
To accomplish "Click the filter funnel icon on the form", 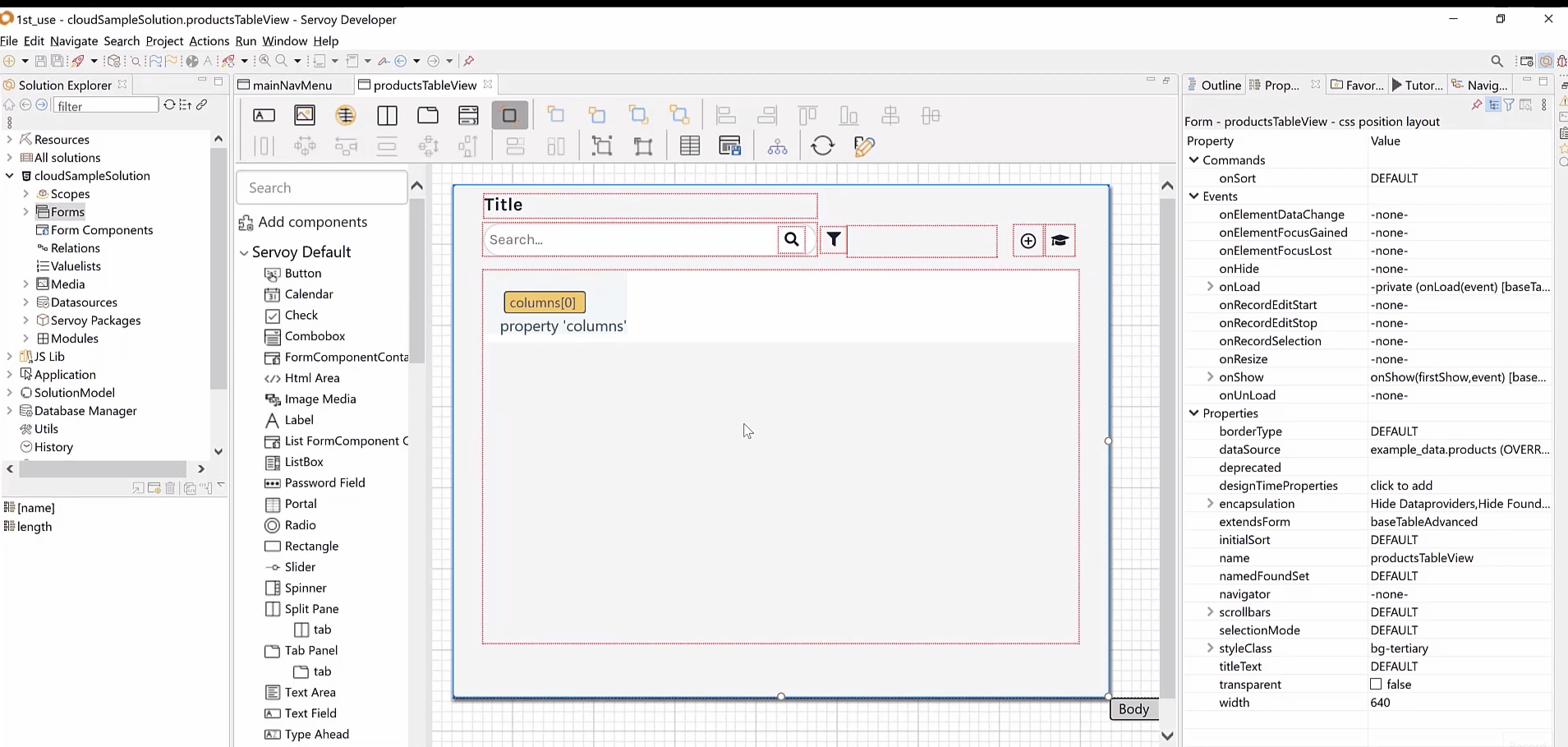I will [834, 240].
